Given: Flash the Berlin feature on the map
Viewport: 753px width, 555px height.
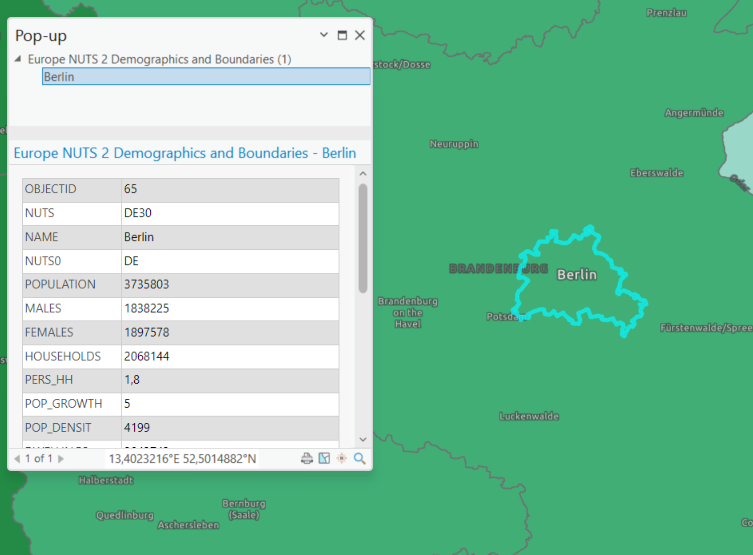Looking at the screenshot, I should point(341,458).
